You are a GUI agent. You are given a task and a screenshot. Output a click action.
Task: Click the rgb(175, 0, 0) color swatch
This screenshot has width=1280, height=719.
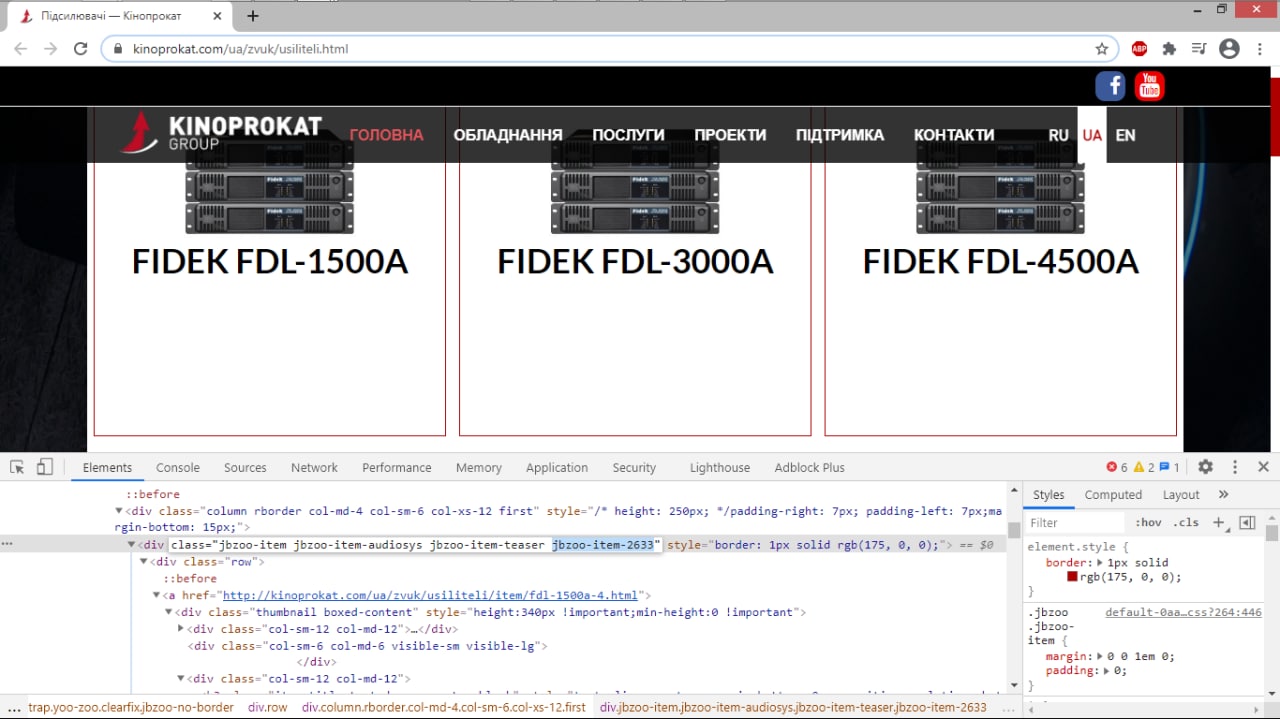(1072, 577)
